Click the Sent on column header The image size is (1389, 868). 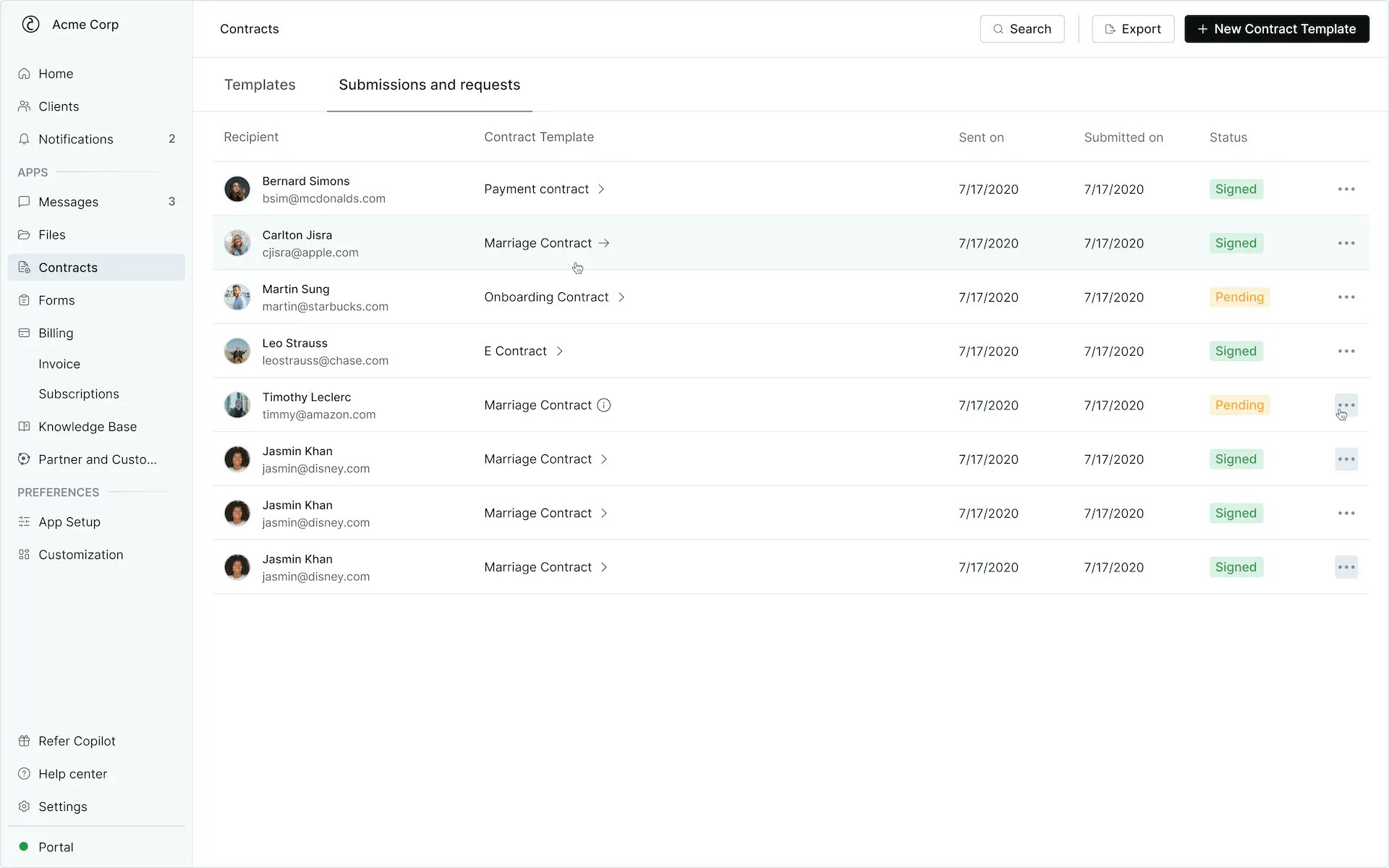click(981, 137)
